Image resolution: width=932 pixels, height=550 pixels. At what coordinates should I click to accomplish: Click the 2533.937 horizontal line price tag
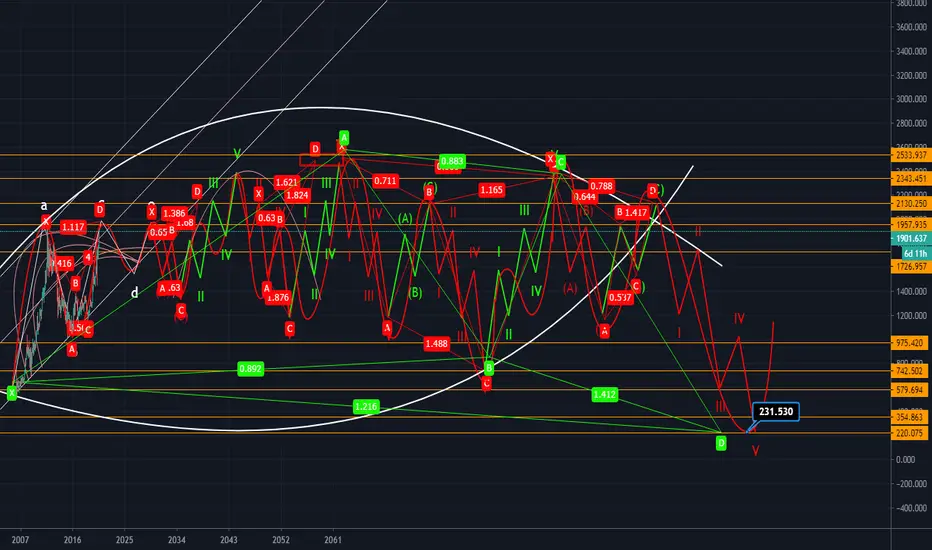(911, 155)
